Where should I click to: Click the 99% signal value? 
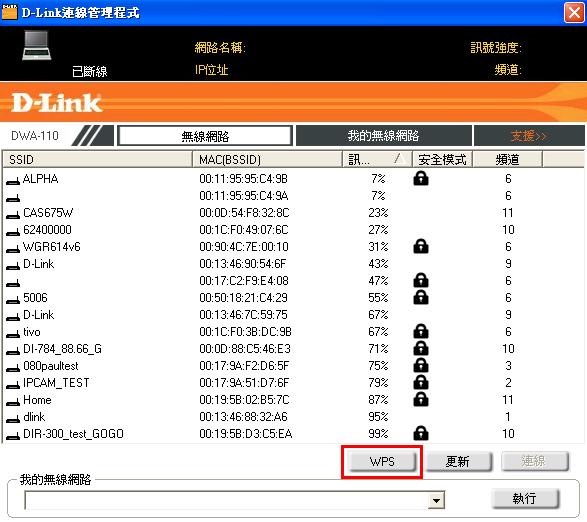pos(378,434)
